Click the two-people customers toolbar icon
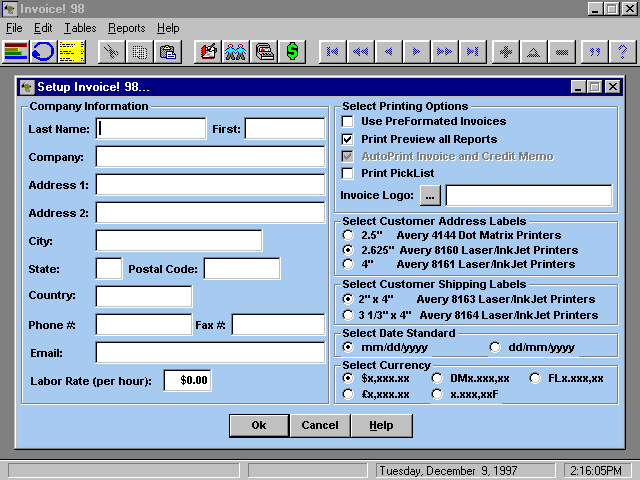The width and height of the screenshot is (640, 480). coord(236,51)
